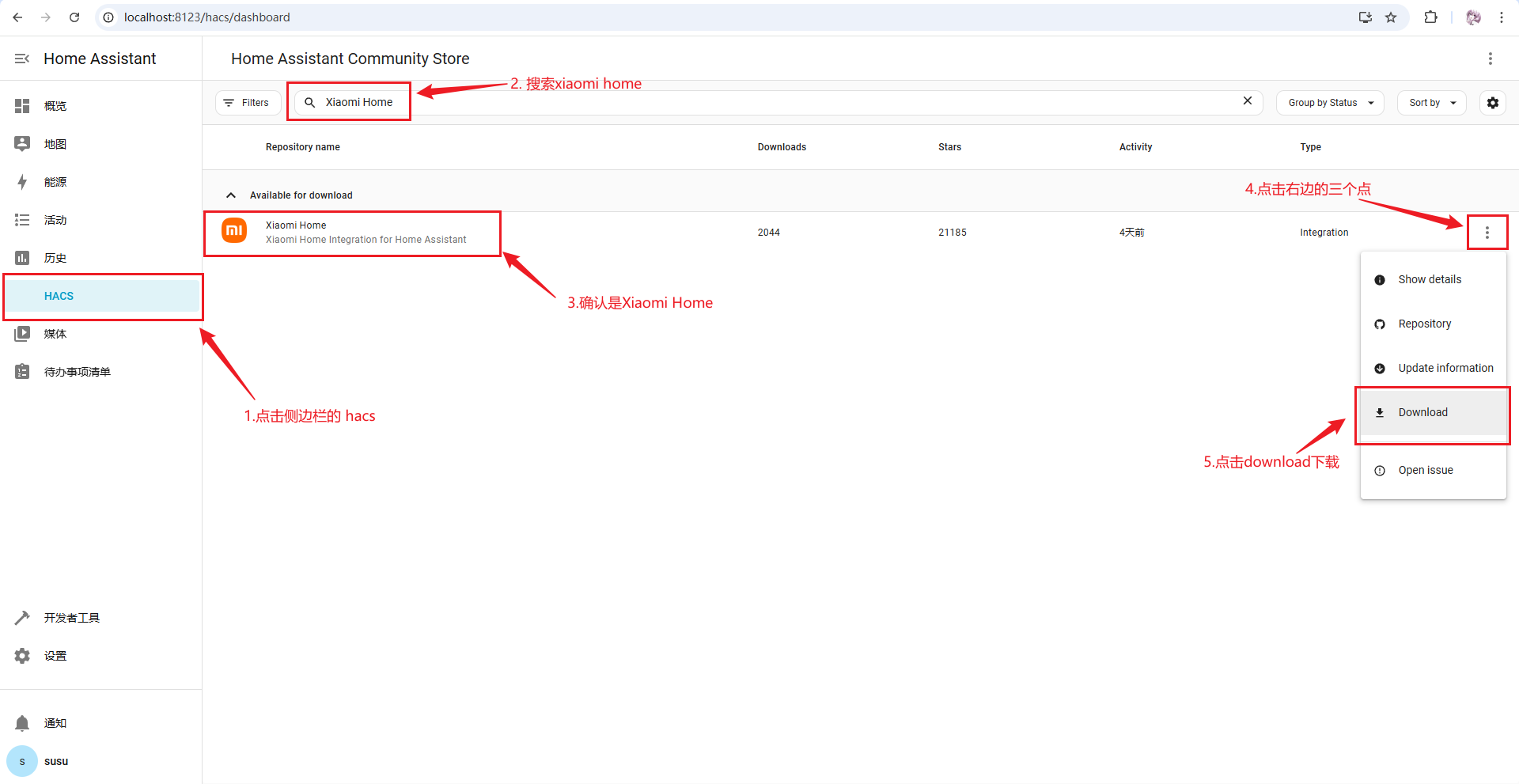The width and height of the screenshot is (1519, 784).
Task: Choose Show details in the menu
Action: click(x=1429, y=279)
